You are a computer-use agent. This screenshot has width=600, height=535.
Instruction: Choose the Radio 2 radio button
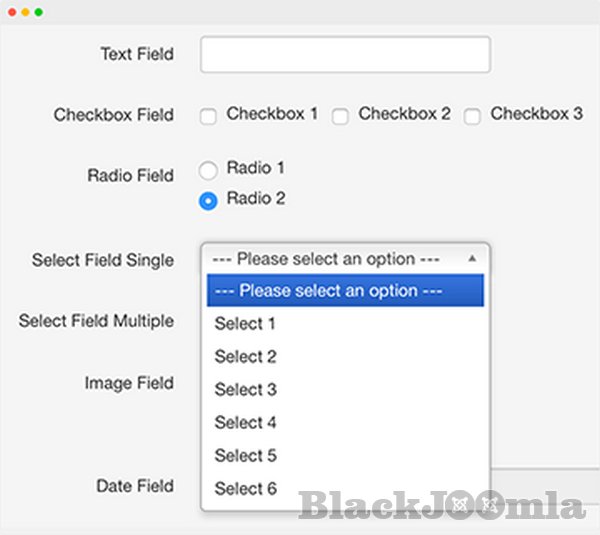208,200
